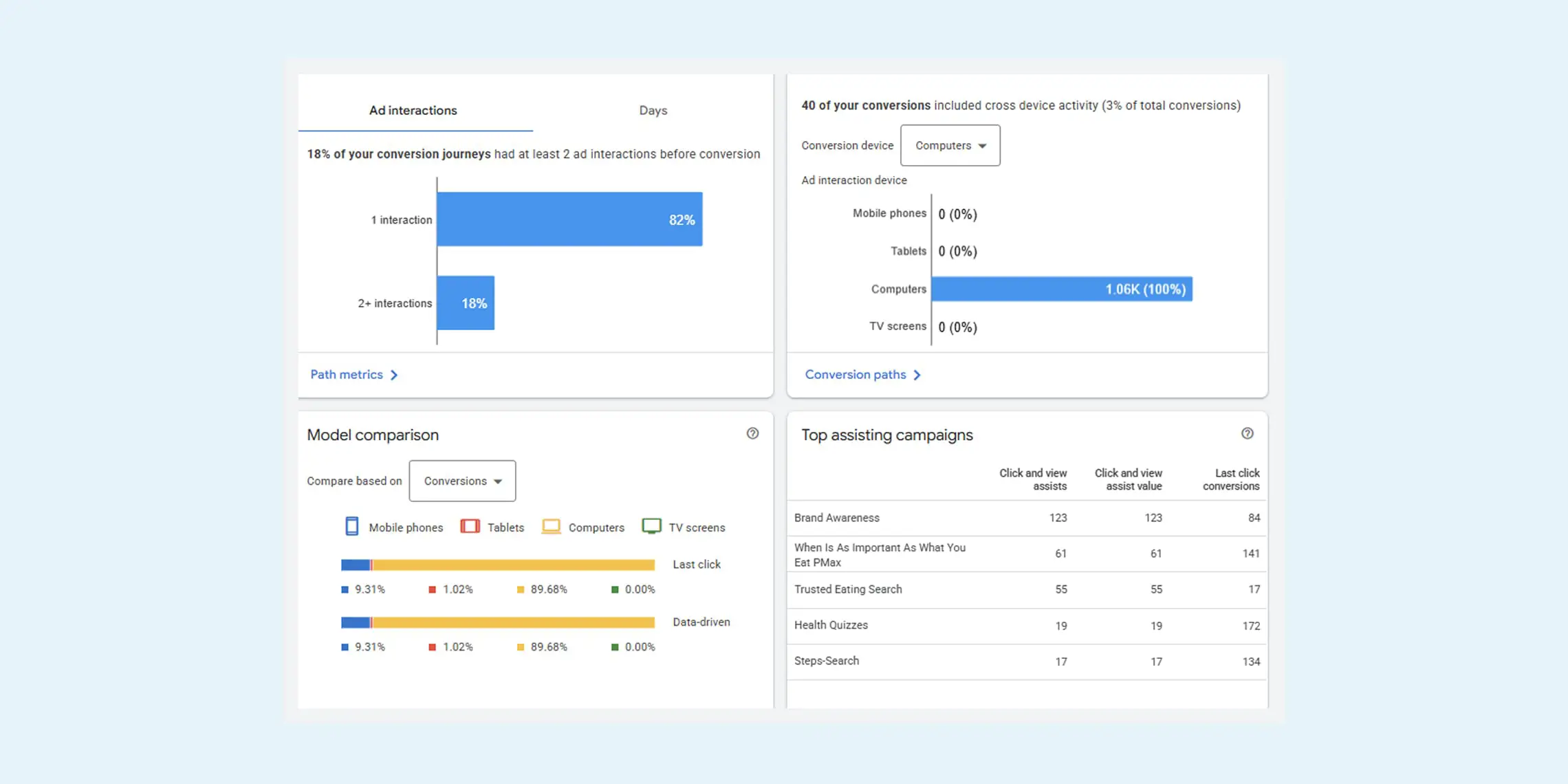Select the Ad interactions tab
This screenshot has height=784, width=1568.
point(413,110)
